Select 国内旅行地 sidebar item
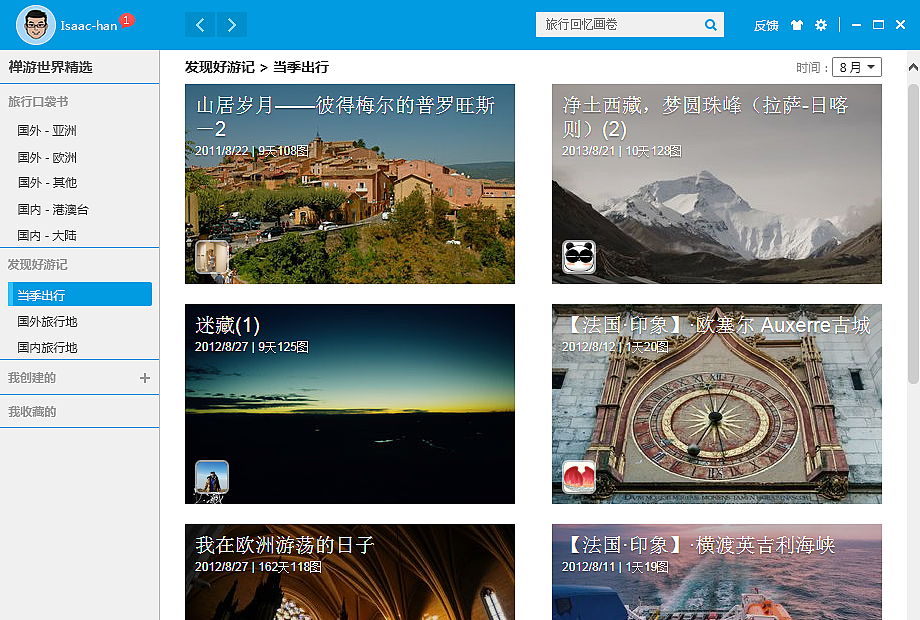Image resolution: width=920 pixels, height=620 pixels. (x=48, y=347)
